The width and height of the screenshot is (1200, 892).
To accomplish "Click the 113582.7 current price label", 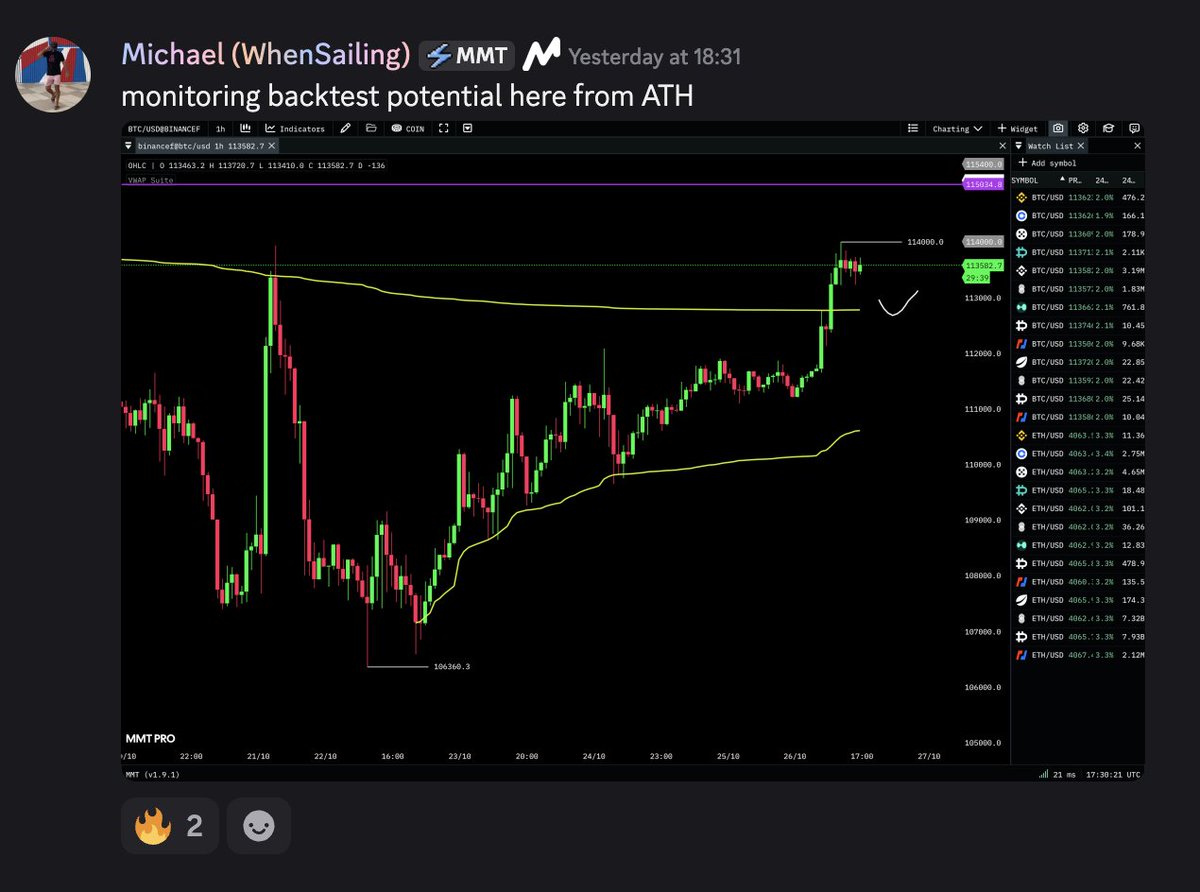I will coord(981,266).
